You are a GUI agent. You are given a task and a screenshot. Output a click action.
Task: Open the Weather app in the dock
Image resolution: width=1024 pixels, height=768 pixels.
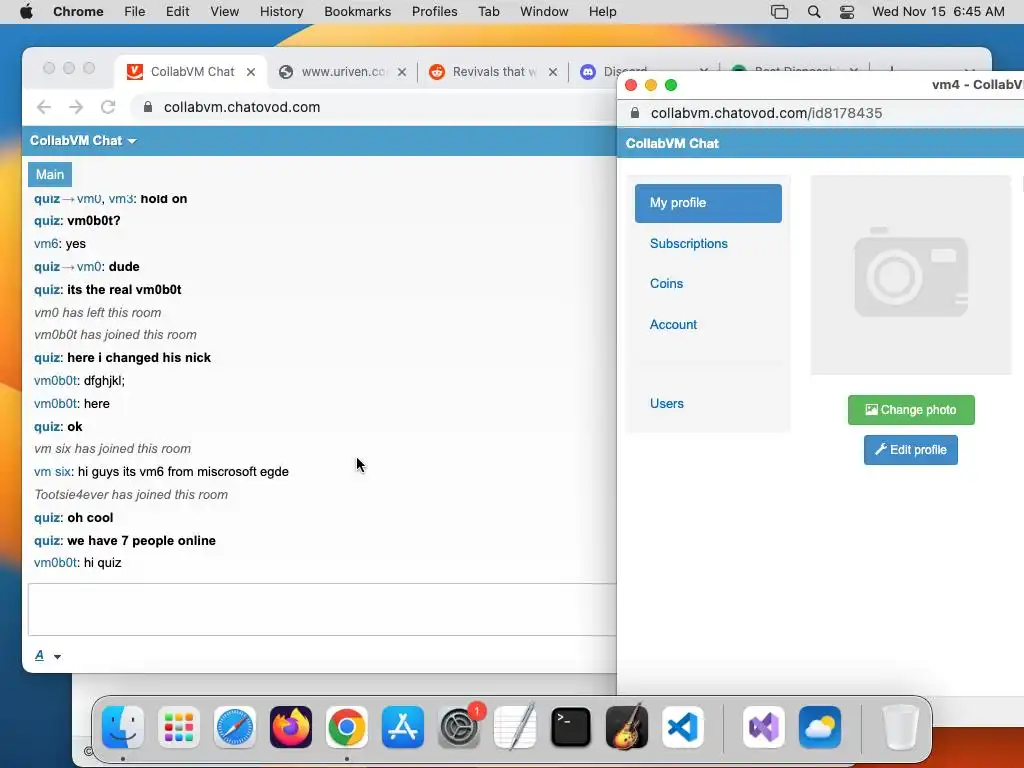(820, 727)
